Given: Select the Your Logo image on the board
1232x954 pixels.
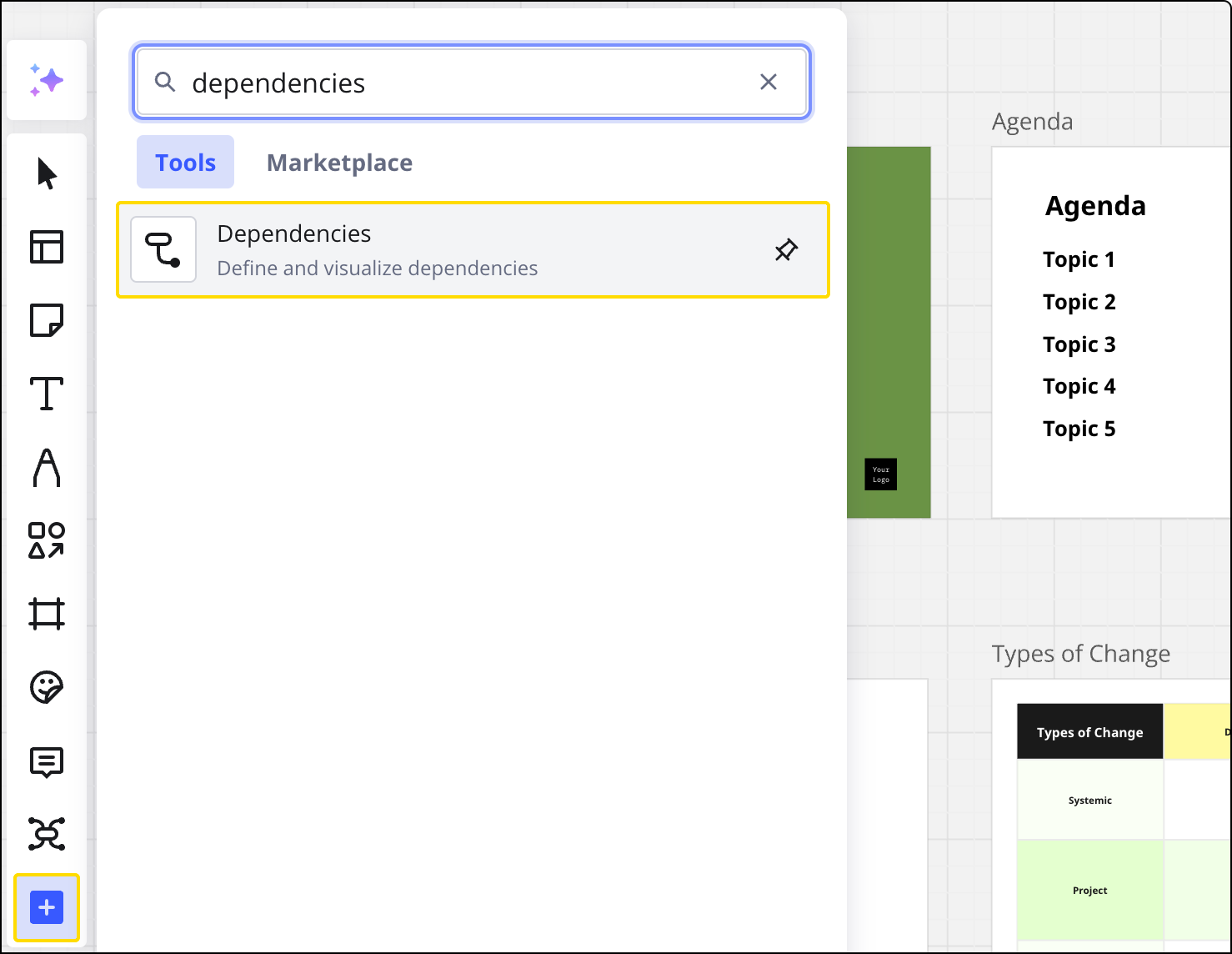Looking at the screenshot, I should [x=880, y=474].
